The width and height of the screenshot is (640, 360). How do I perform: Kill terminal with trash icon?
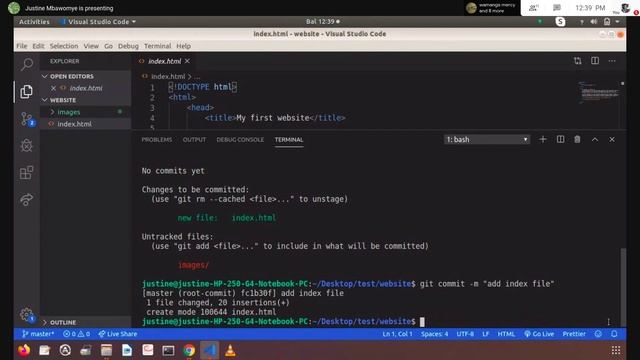click(x=577, y=140)
